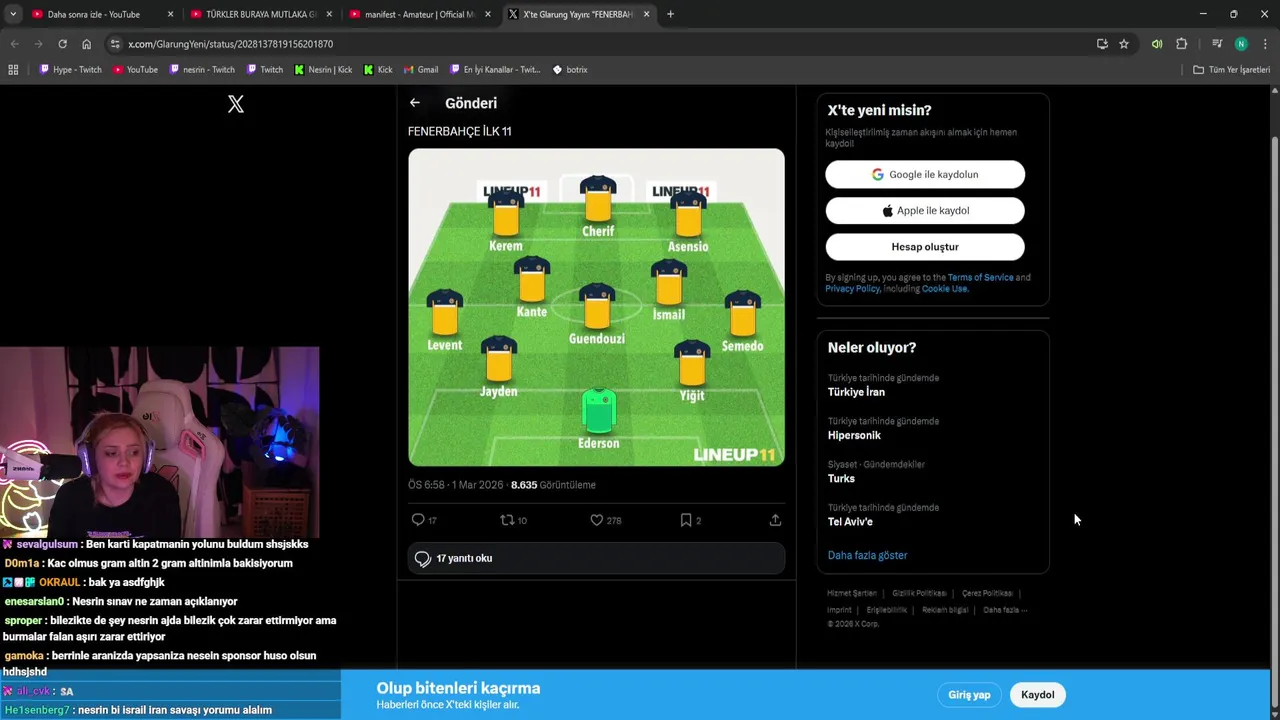Open Çerez Politikası footer link
Image resolution: width=1280 pixels, height=720 pixels.
tap(987, 593)
